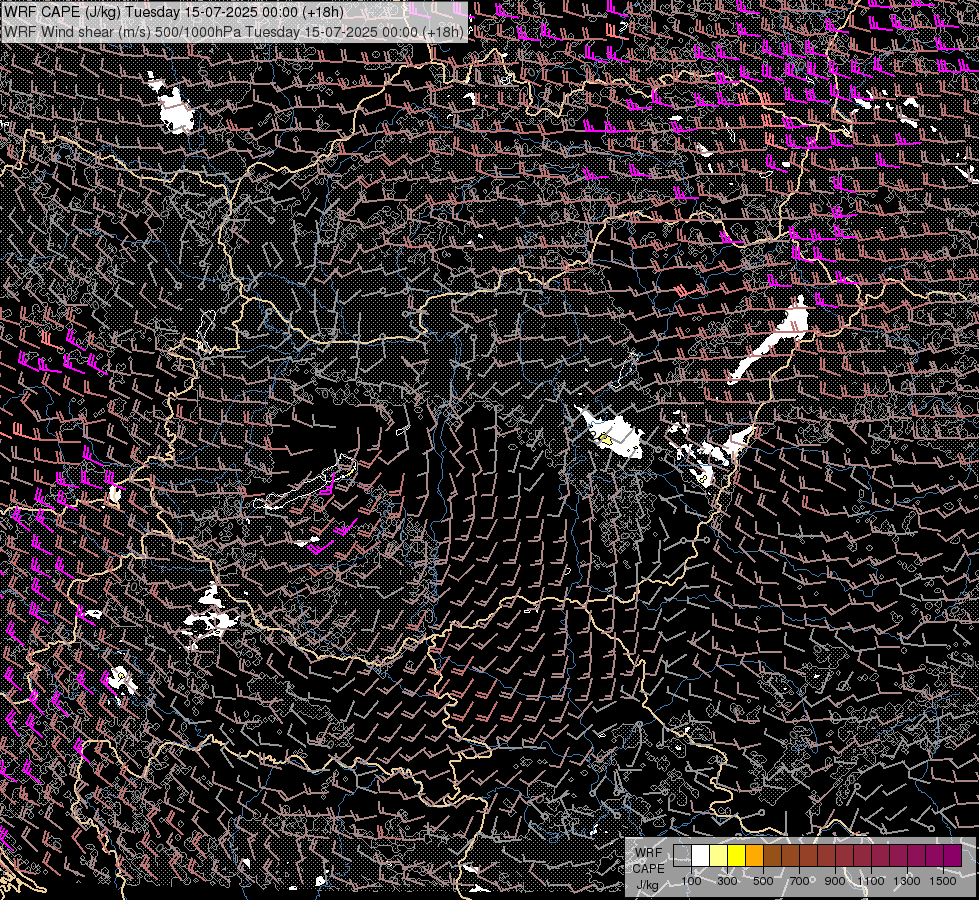Click the WRF CAPE (J/kg) title line
This screenshot has height=900, width=979.
[174, 12]
